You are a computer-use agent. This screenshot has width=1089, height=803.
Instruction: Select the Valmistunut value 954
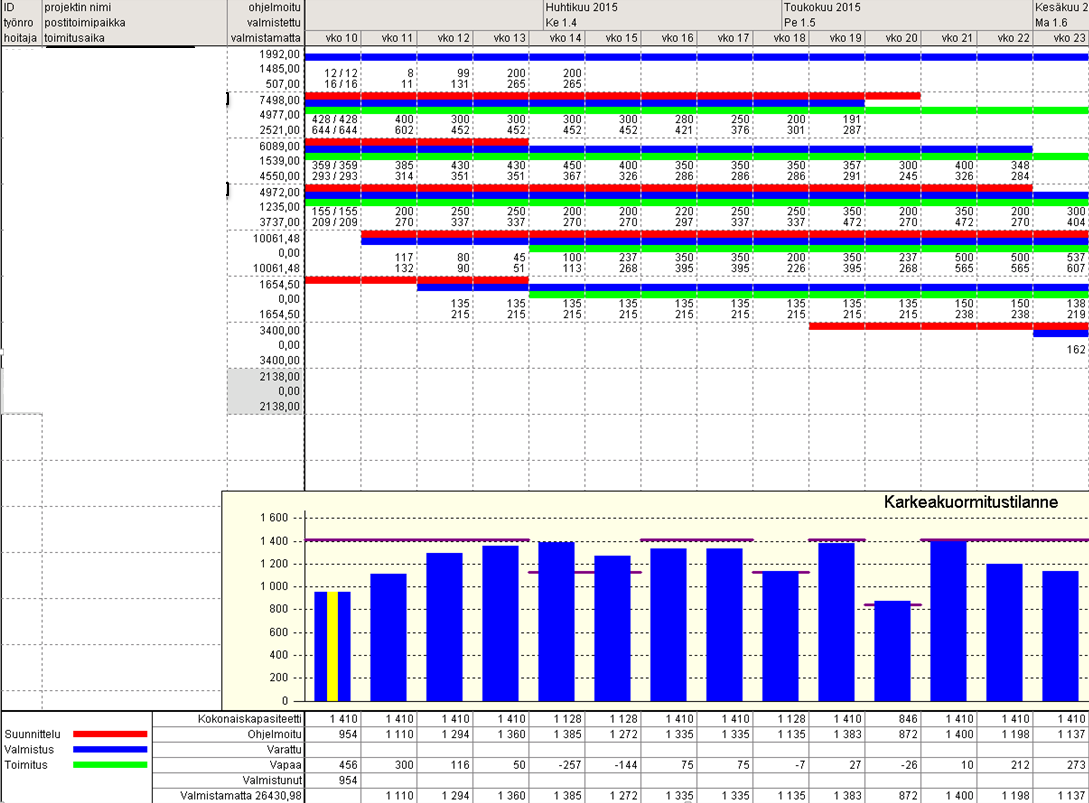click(x=348, y=780)
